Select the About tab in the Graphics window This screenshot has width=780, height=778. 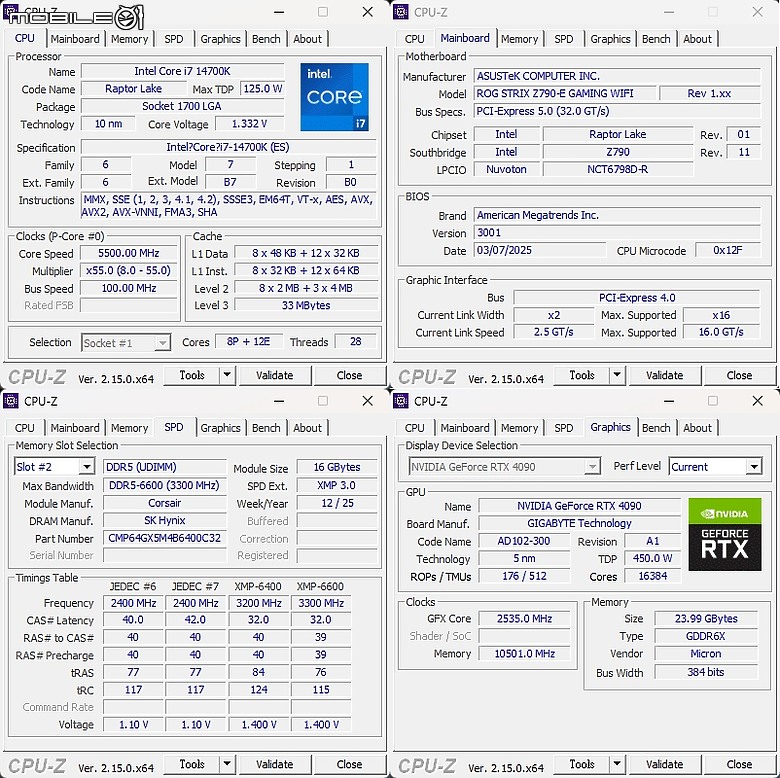697,428
